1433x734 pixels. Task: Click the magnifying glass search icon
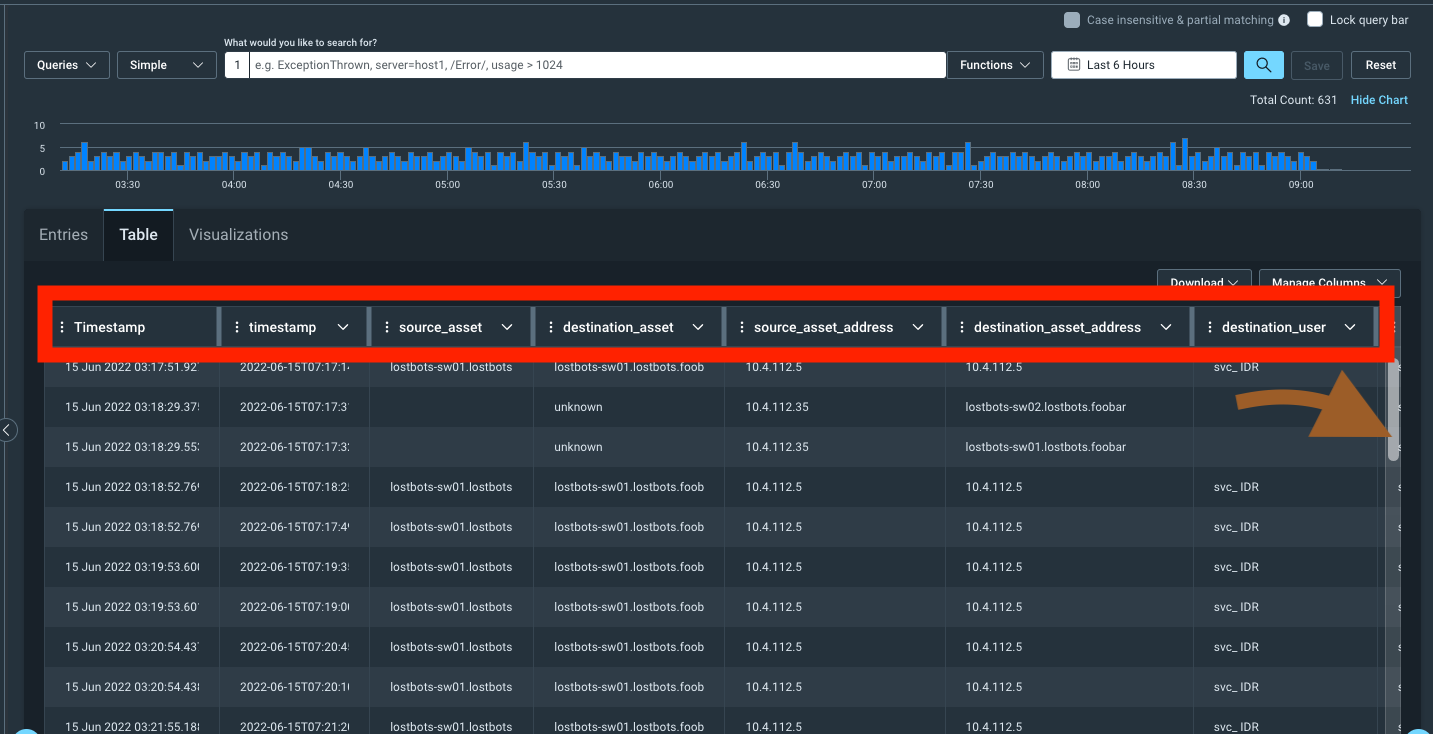click(x=1263, y=65)
